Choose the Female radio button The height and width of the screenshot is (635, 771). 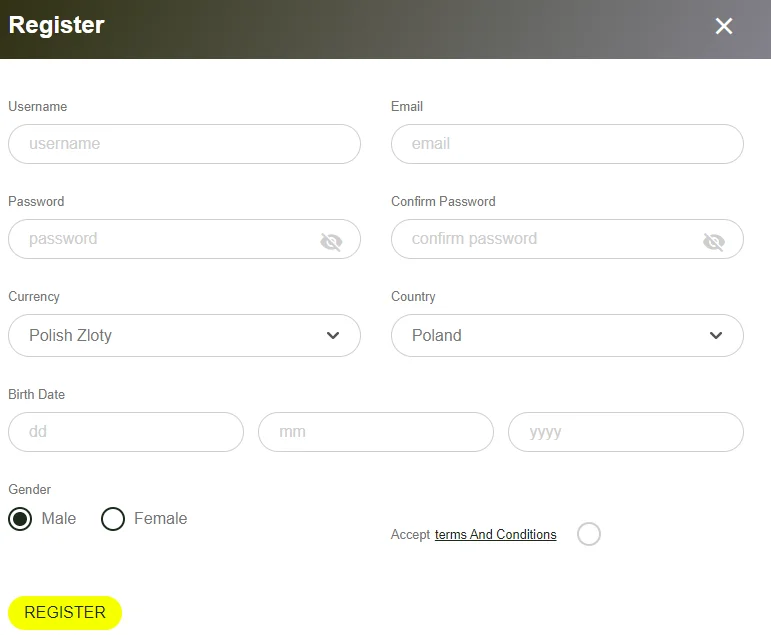coord(113,519)
